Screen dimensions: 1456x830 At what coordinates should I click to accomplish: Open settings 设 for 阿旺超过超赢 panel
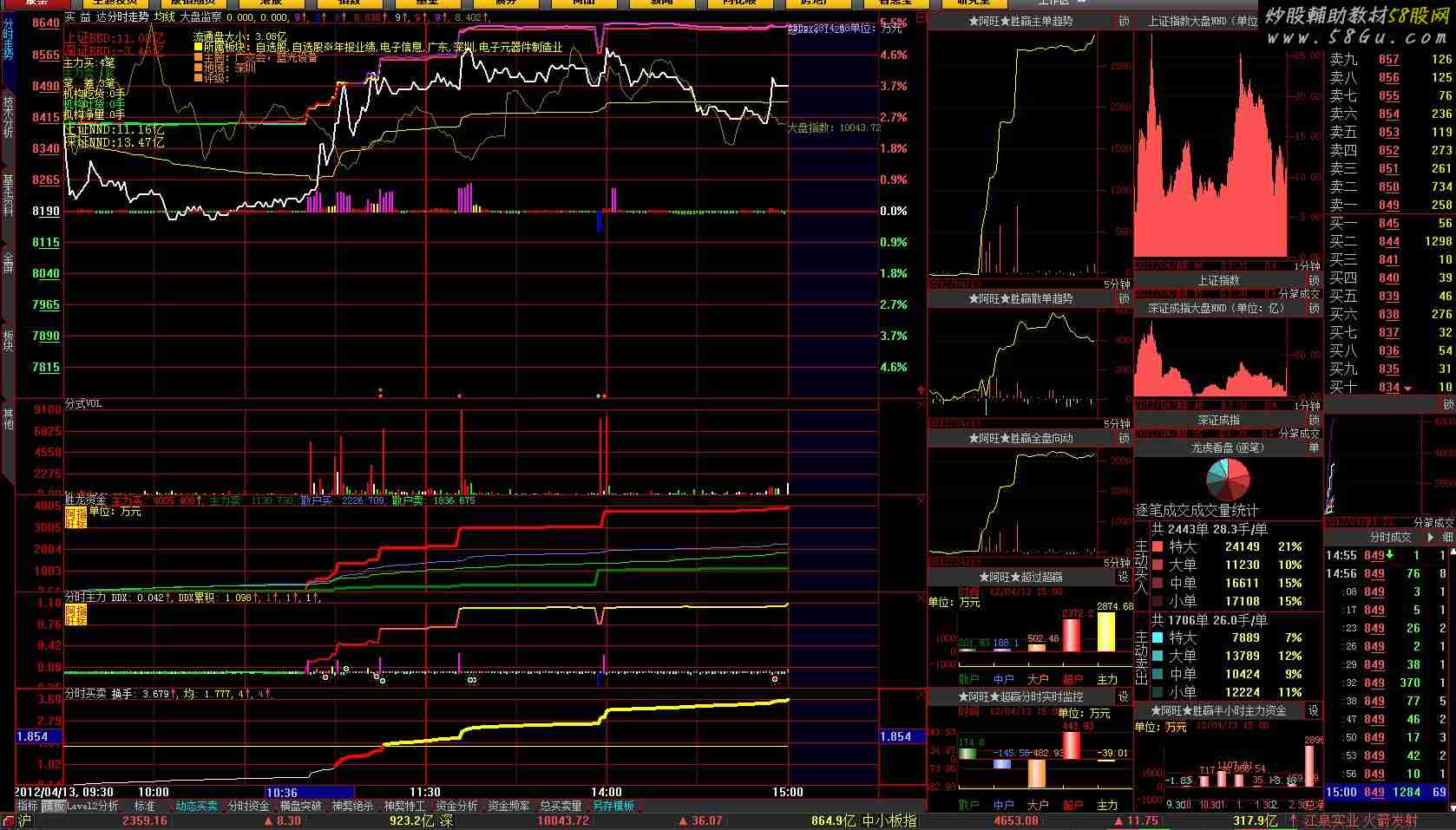click(1123, 577)
